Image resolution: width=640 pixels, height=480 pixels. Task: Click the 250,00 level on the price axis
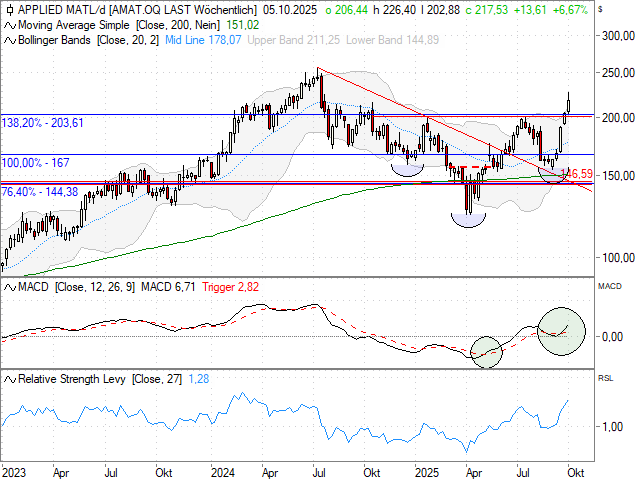coord(613,73)
